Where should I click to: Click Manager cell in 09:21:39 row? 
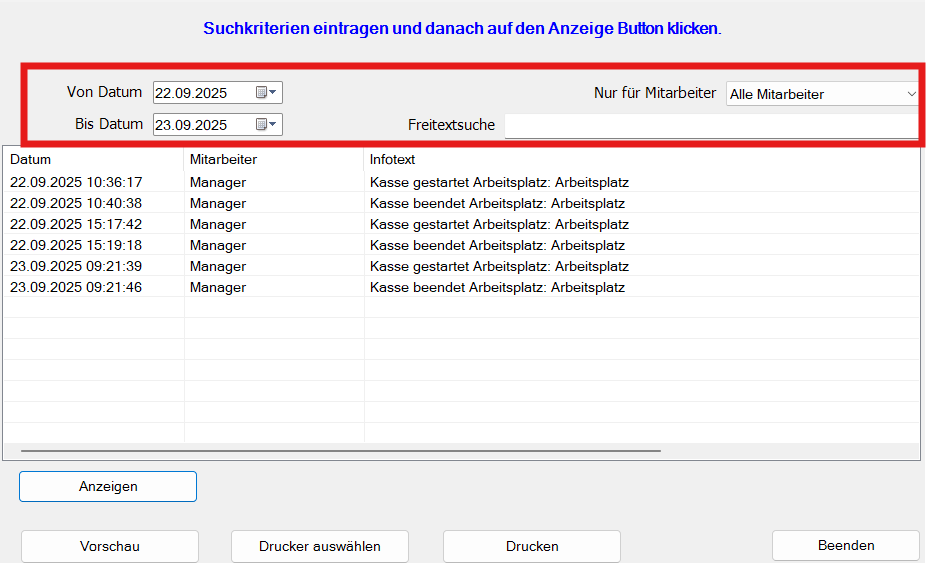pos(218,266)
